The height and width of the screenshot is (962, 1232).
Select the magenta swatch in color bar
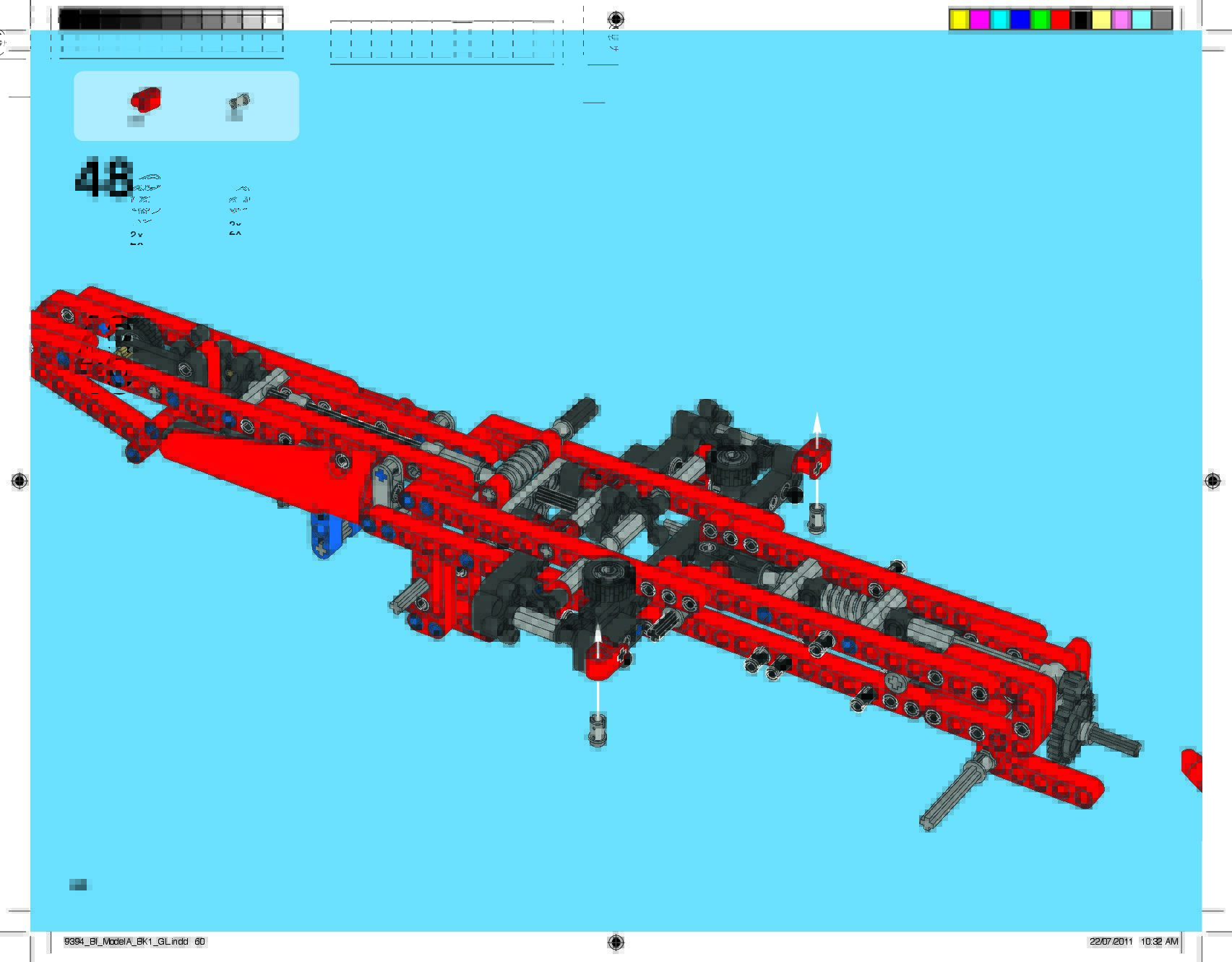pos(979,20)
